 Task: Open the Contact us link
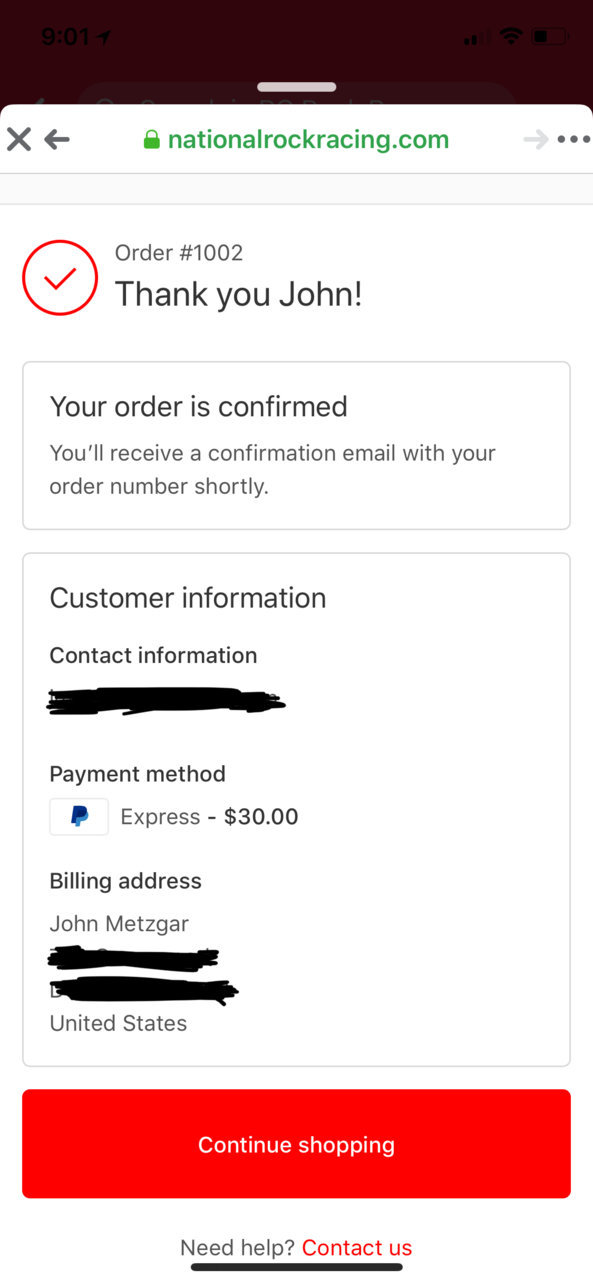pos(357,1247)
